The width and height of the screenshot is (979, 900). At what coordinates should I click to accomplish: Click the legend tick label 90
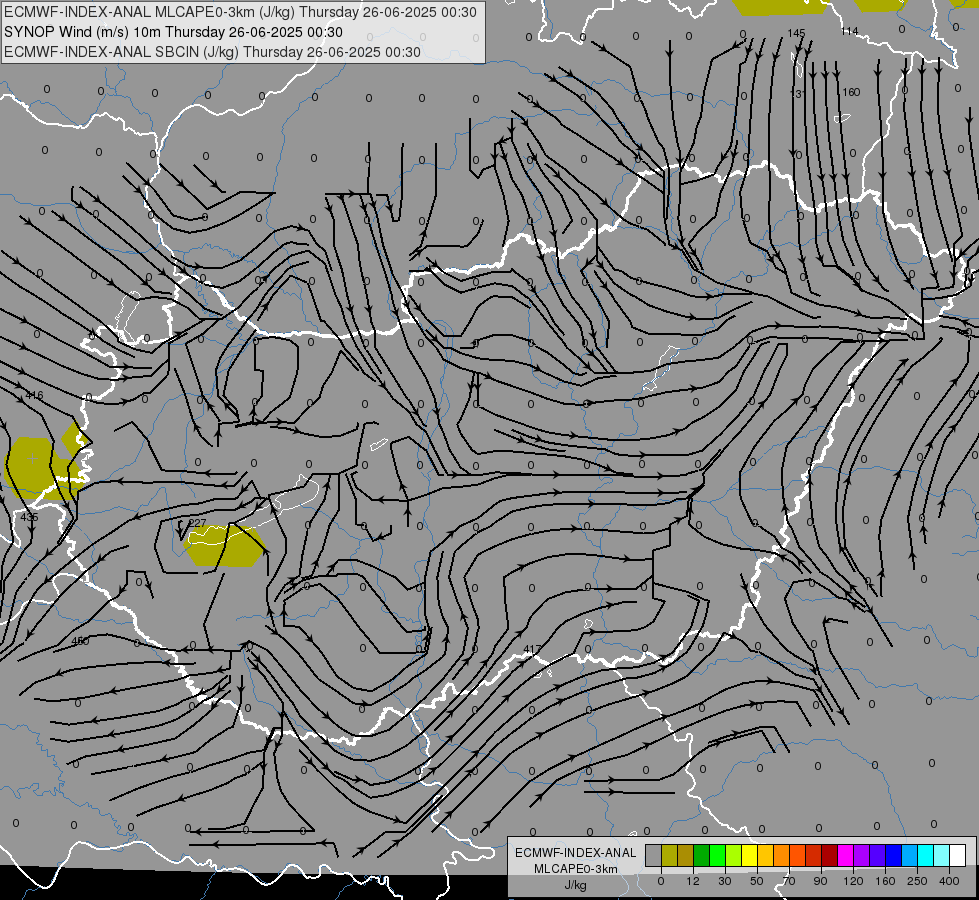[x=820, y=881]
